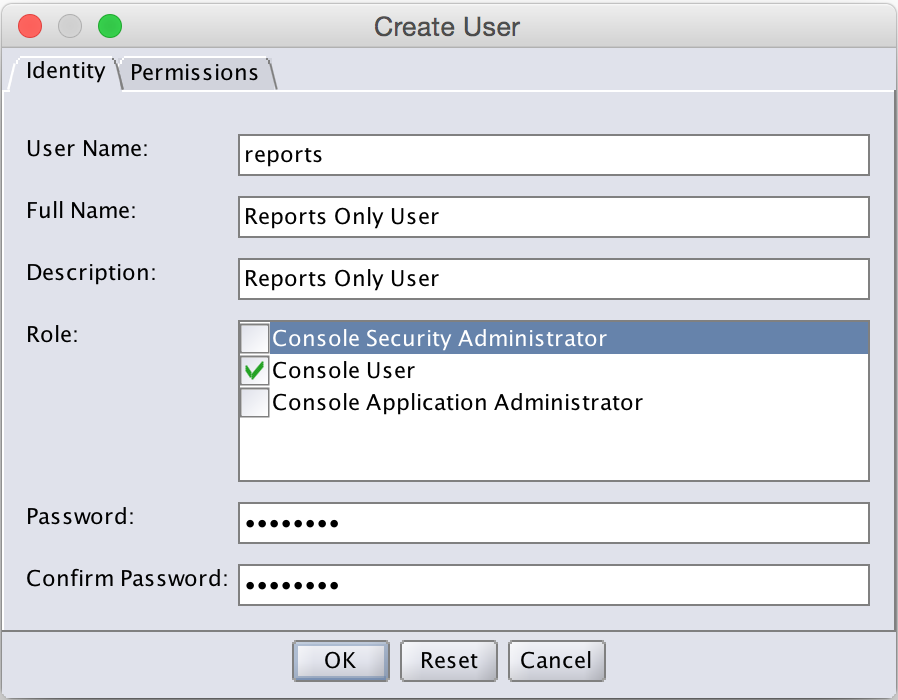Click the Confirm Password field

tap(554, 585)
